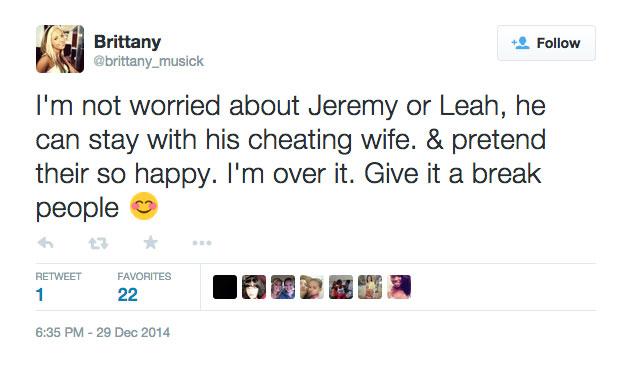Viewport: 629px width, 368px height.
Task: View the Favorites count of 22
Action: pyautogui.click(x=128, y=295)
